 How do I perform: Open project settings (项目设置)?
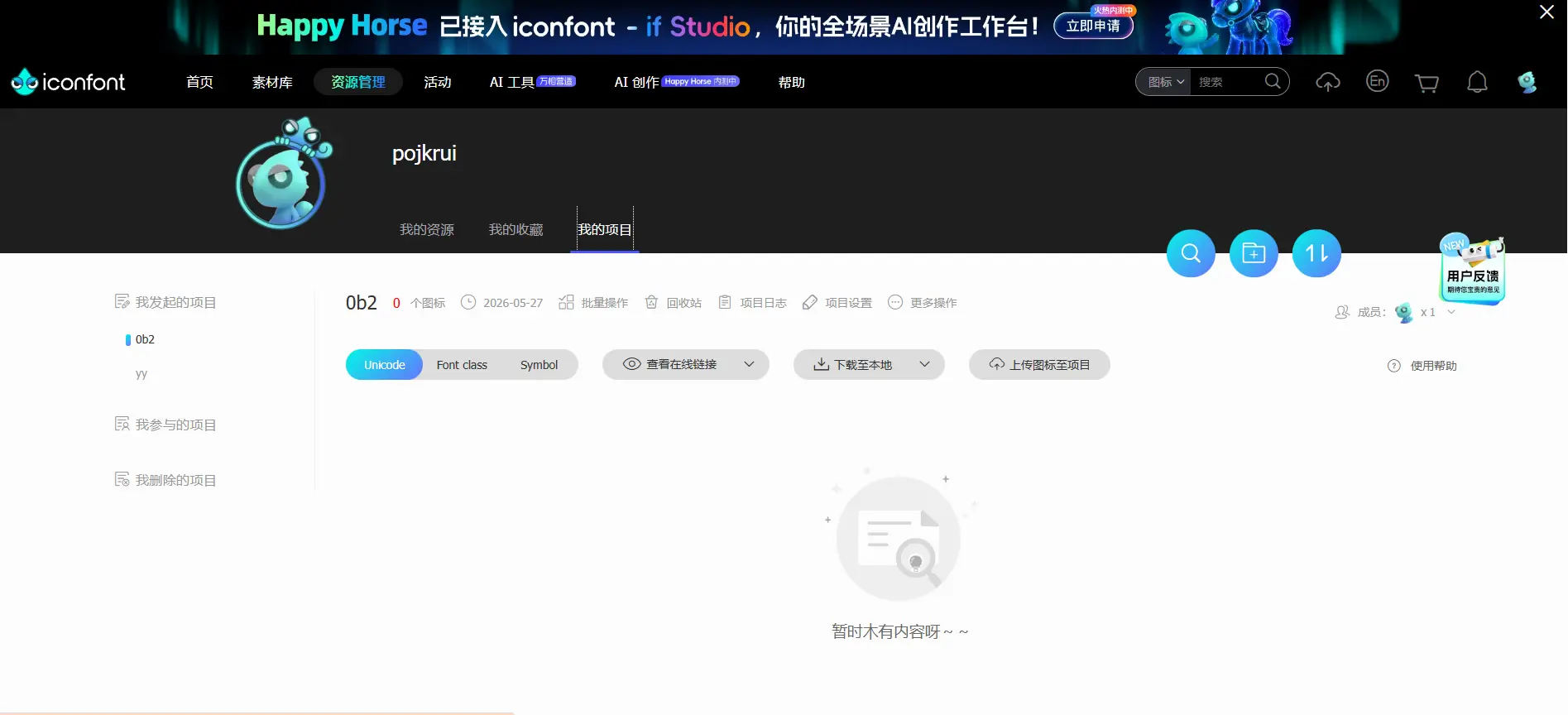click(837, 303)
